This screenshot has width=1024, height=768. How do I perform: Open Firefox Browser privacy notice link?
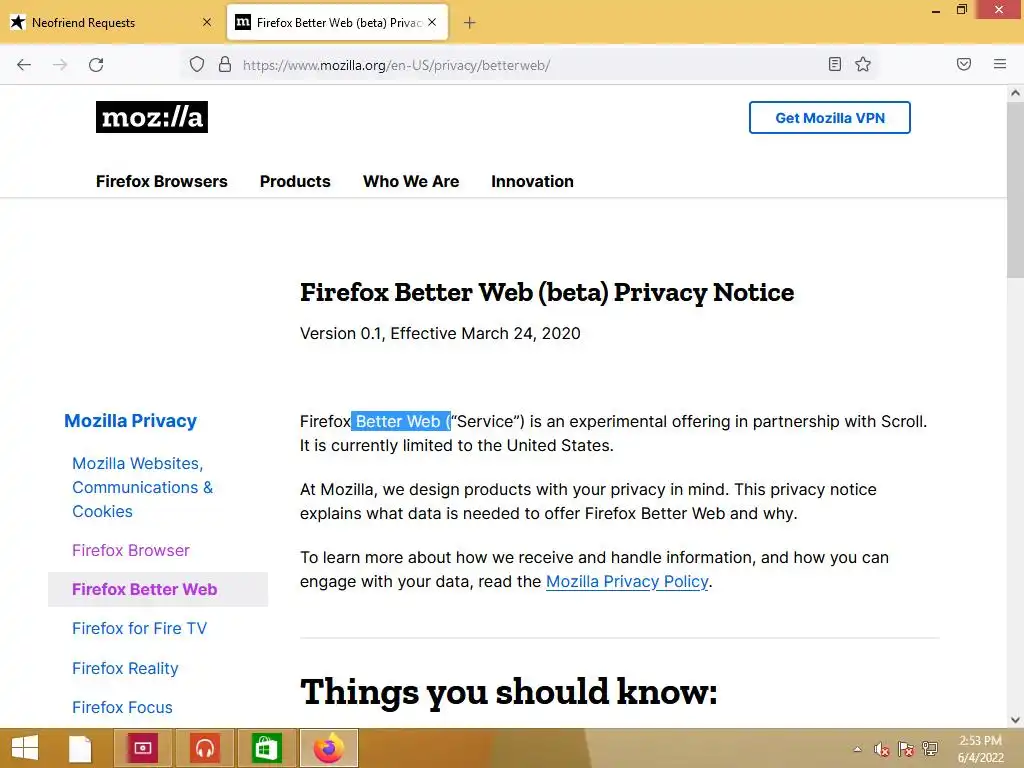tap(131, 551)
